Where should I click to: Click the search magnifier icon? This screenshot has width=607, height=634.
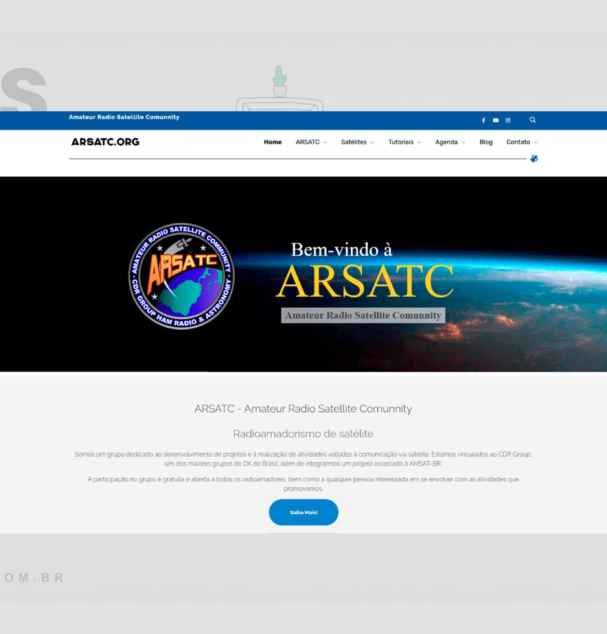pyautogui.click(x=533, y=120)
